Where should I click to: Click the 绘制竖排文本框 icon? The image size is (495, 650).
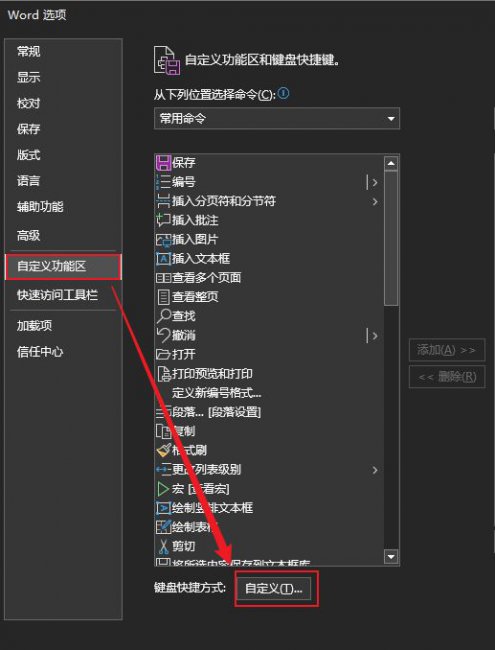pos(163,508)
